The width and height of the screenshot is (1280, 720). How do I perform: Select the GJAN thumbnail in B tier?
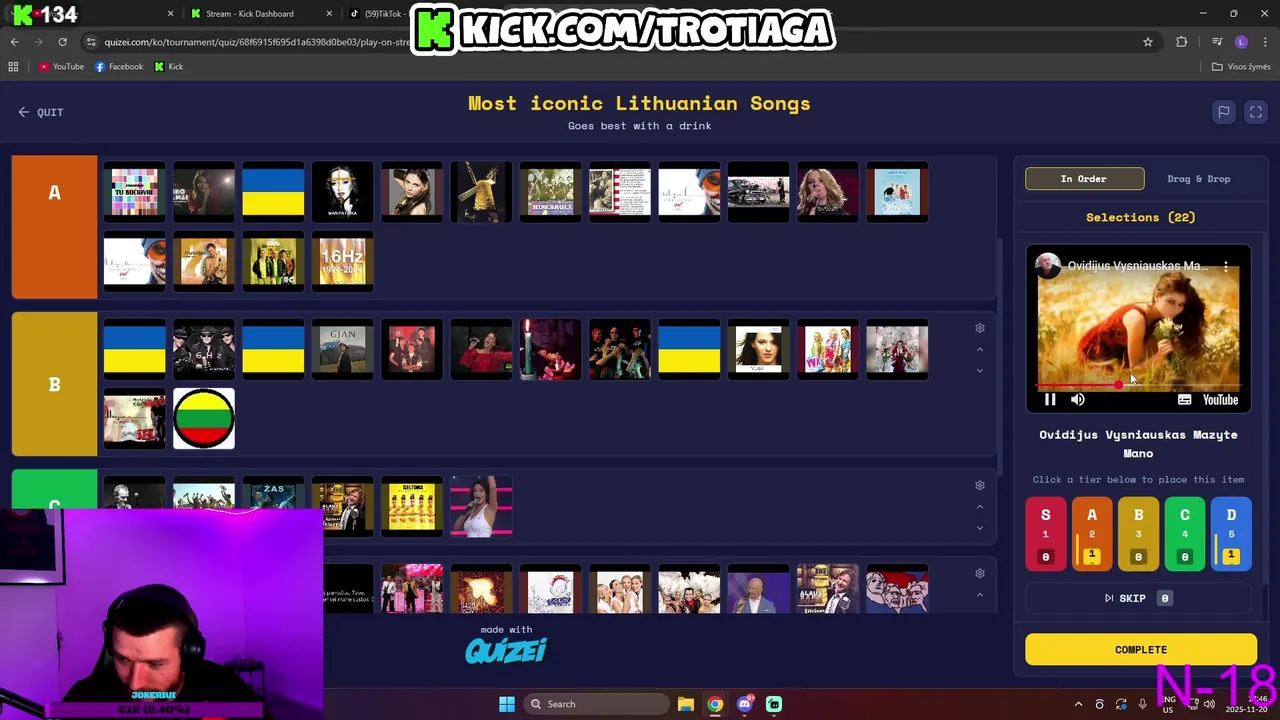[342, 349]
